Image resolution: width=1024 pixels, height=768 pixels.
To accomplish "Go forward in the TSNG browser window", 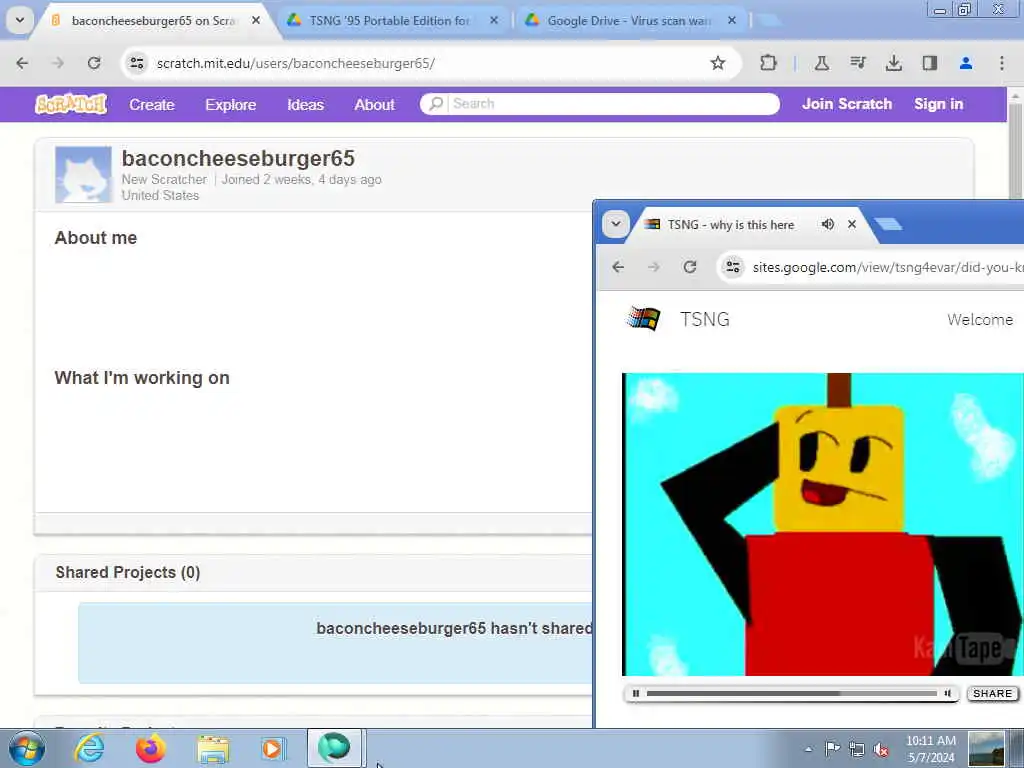I will [x=654, y=267].
